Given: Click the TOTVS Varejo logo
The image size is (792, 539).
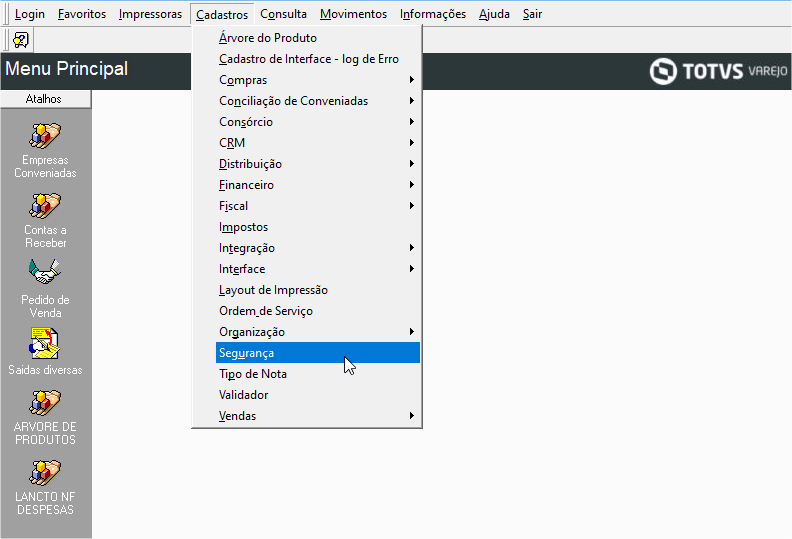Looking at the screenshot, I should 718,71.
